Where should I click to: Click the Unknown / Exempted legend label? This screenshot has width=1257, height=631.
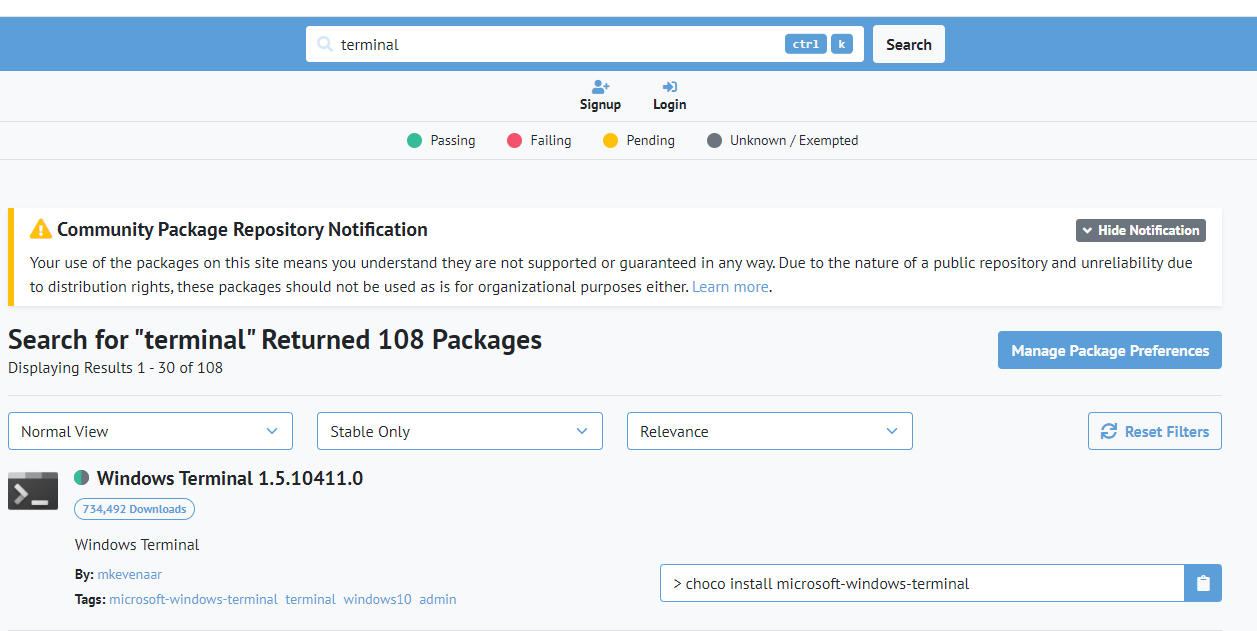(x=794, y=141)
